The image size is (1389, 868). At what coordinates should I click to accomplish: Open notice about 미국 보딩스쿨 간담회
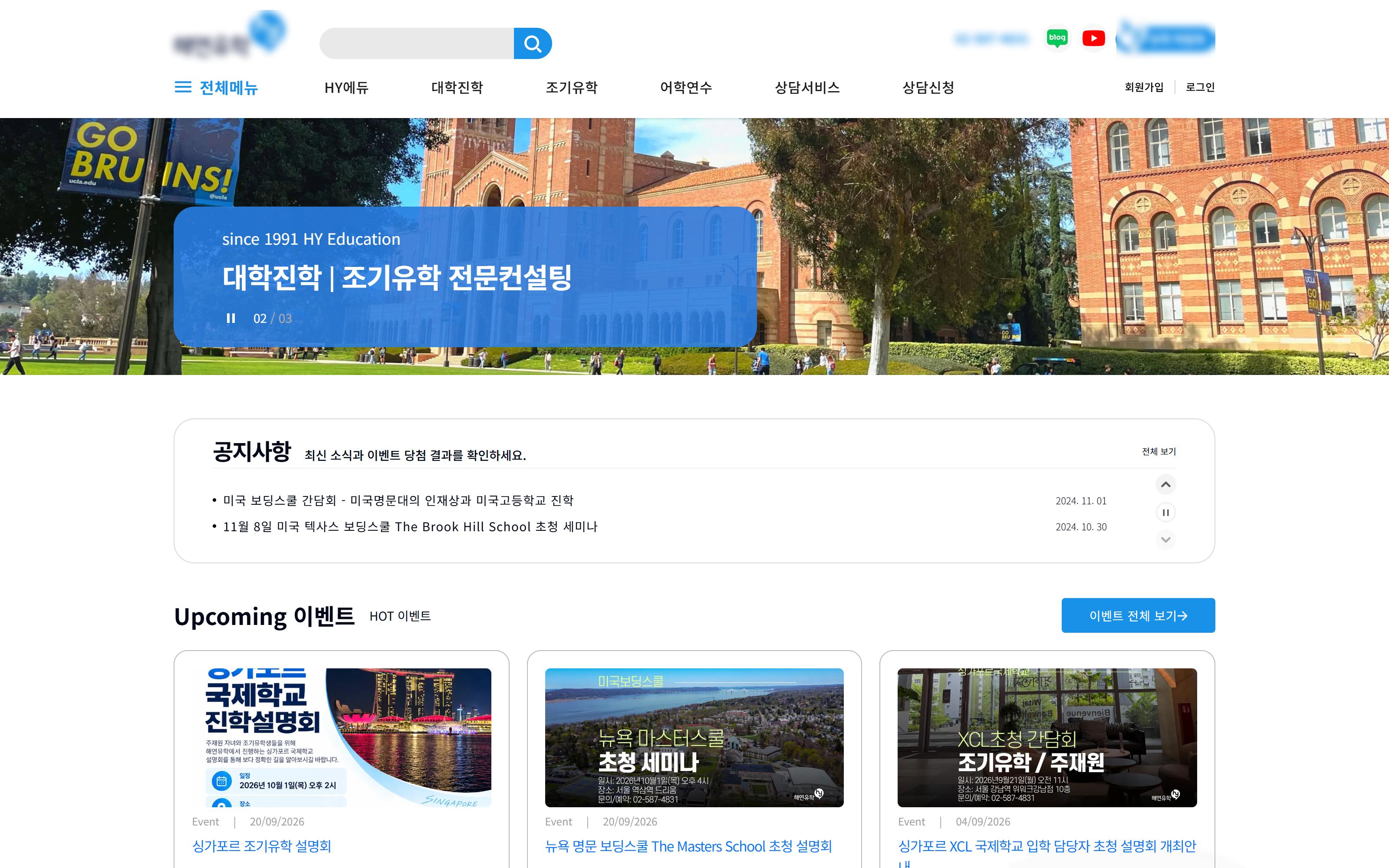pyautogui.click(x=398, y=500)
